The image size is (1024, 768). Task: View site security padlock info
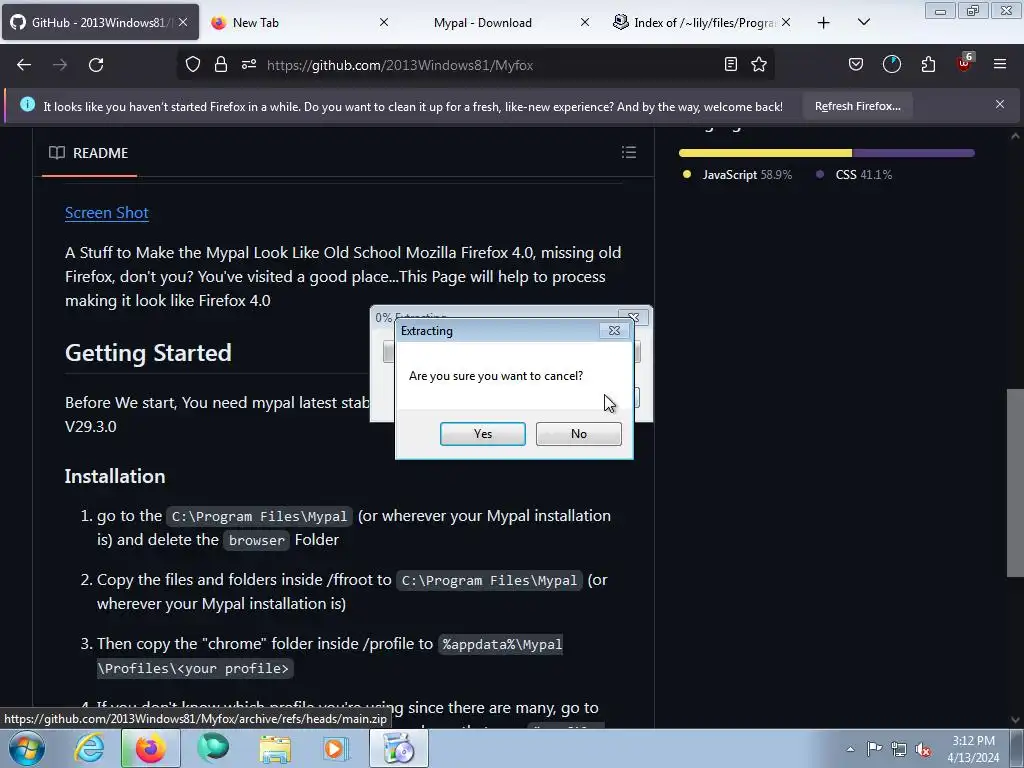coord(221,64)
